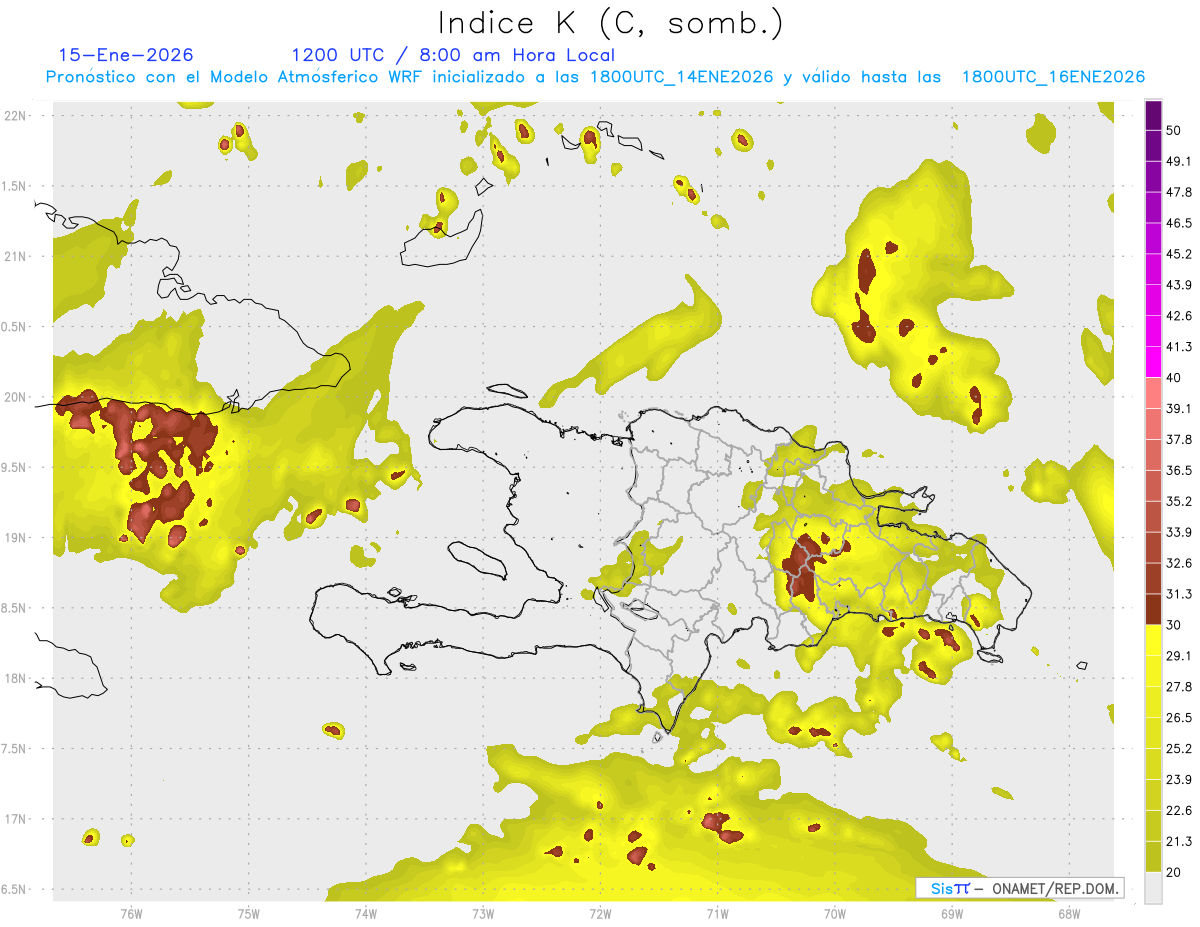The width and height of the screenshot is (1200, 927).
Task: Click the 'SisTT – ONAMET/REP.DOM.' credit box
Action: coord(1020,888)
